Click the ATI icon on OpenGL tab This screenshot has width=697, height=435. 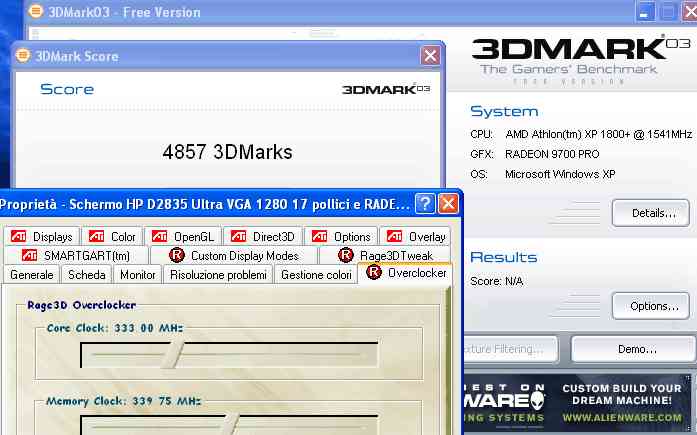159,236
